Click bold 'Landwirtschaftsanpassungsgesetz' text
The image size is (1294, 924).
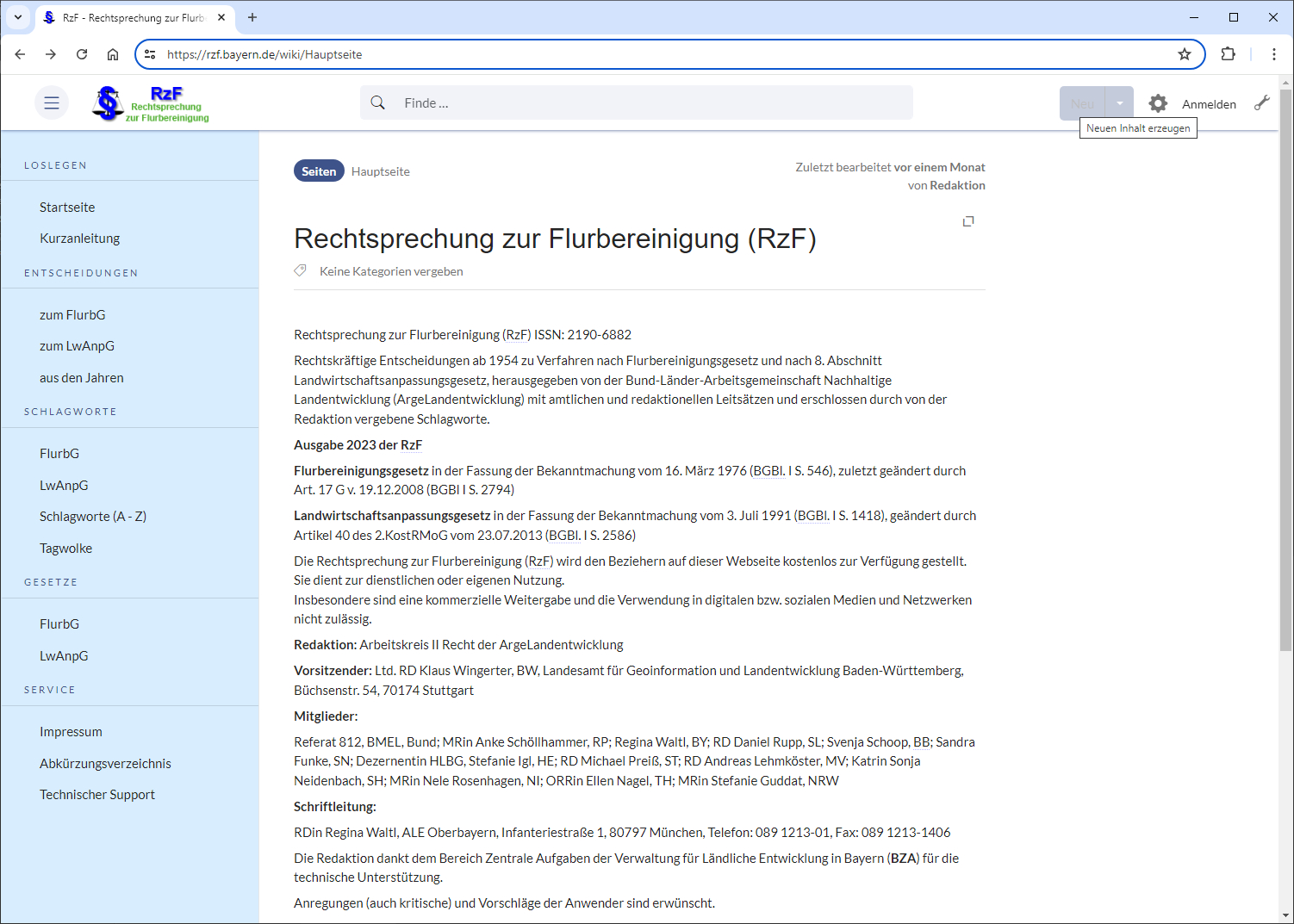coord(392,516)
